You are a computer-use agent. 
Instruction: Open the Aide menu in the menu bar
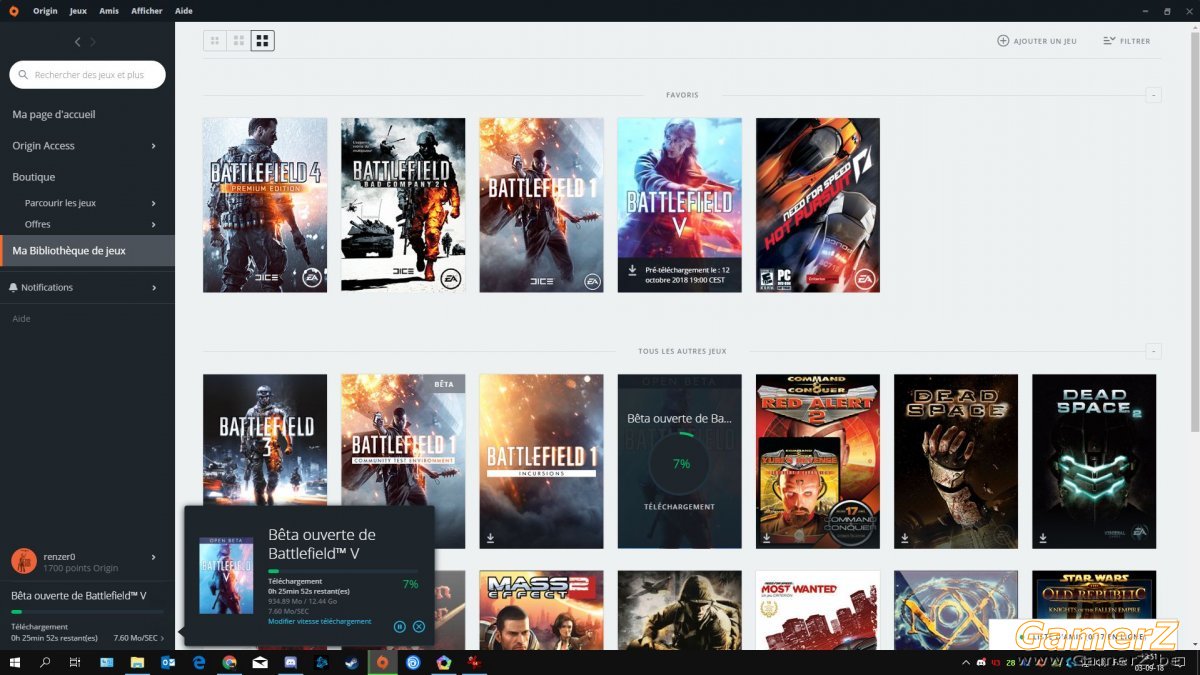pos(184,11)
